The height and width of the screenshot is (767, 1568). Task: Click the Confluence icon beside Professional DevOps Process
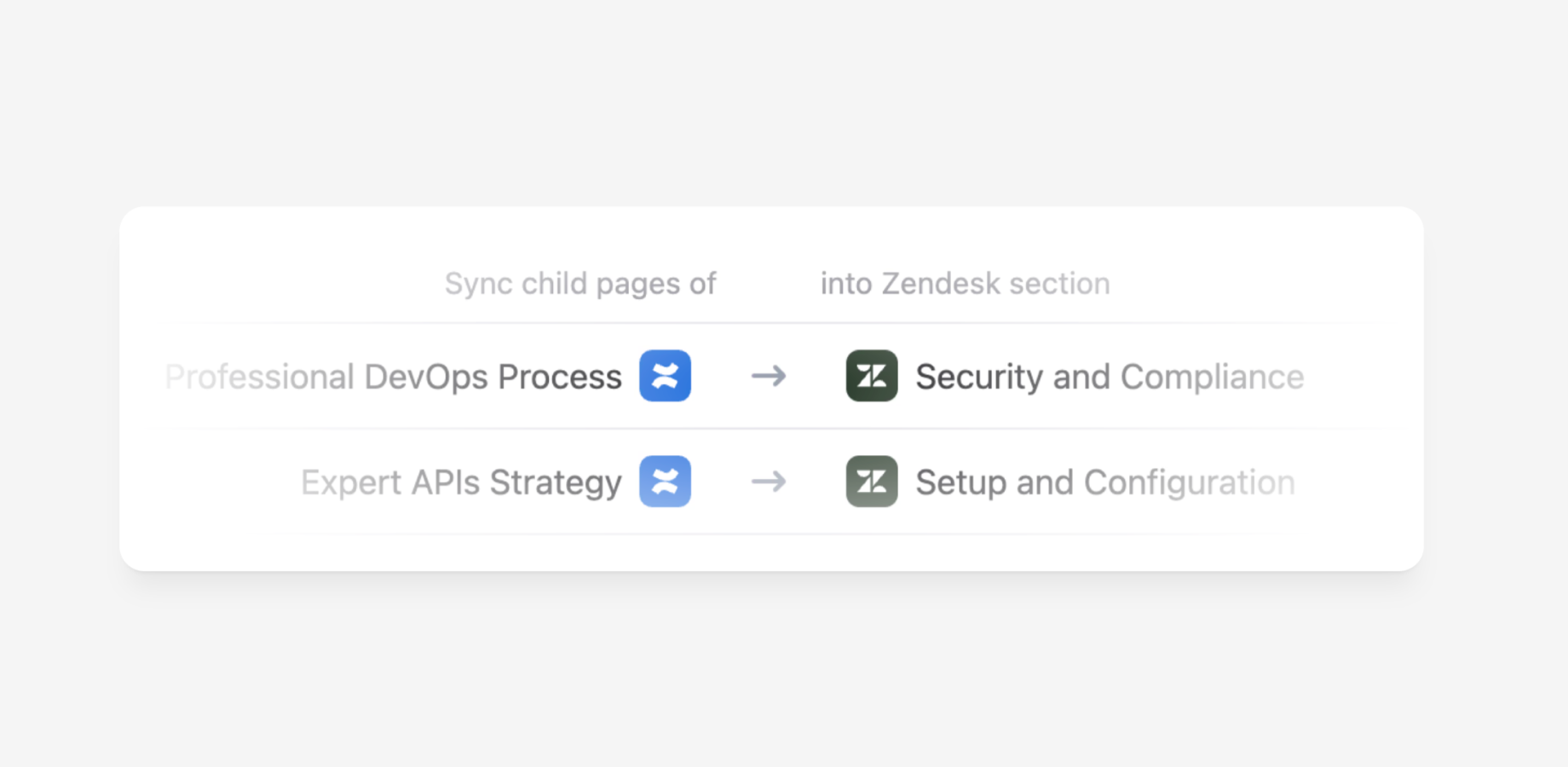[x=665, y=376]
